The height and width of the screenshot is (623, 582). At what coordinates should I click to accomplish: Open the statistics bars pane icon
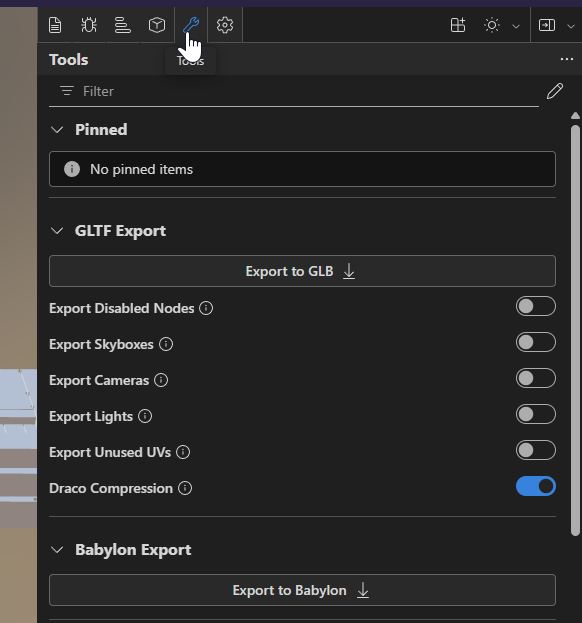(123, 25)
